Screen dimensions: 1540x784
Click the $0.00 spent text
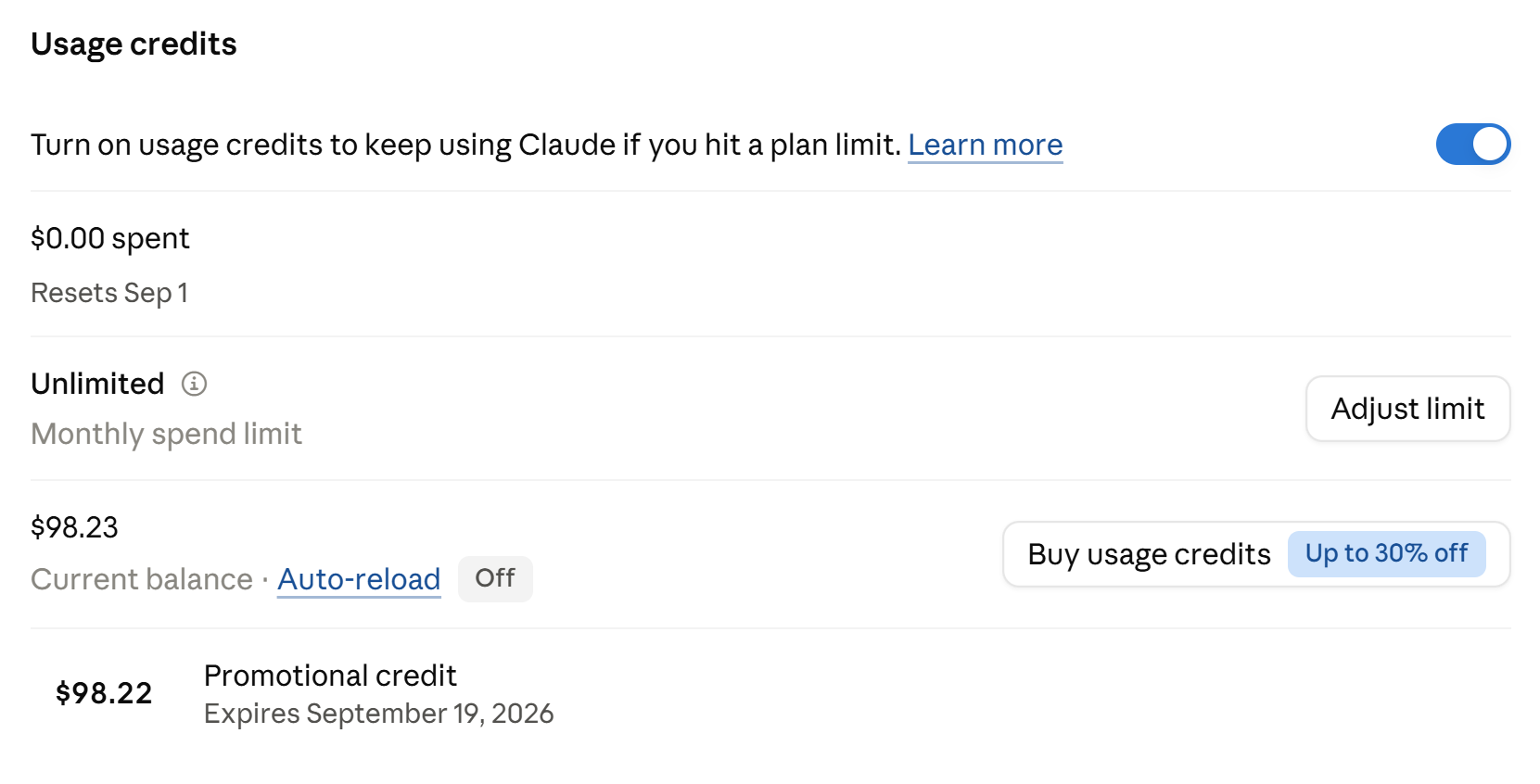[x=109, y=238]
